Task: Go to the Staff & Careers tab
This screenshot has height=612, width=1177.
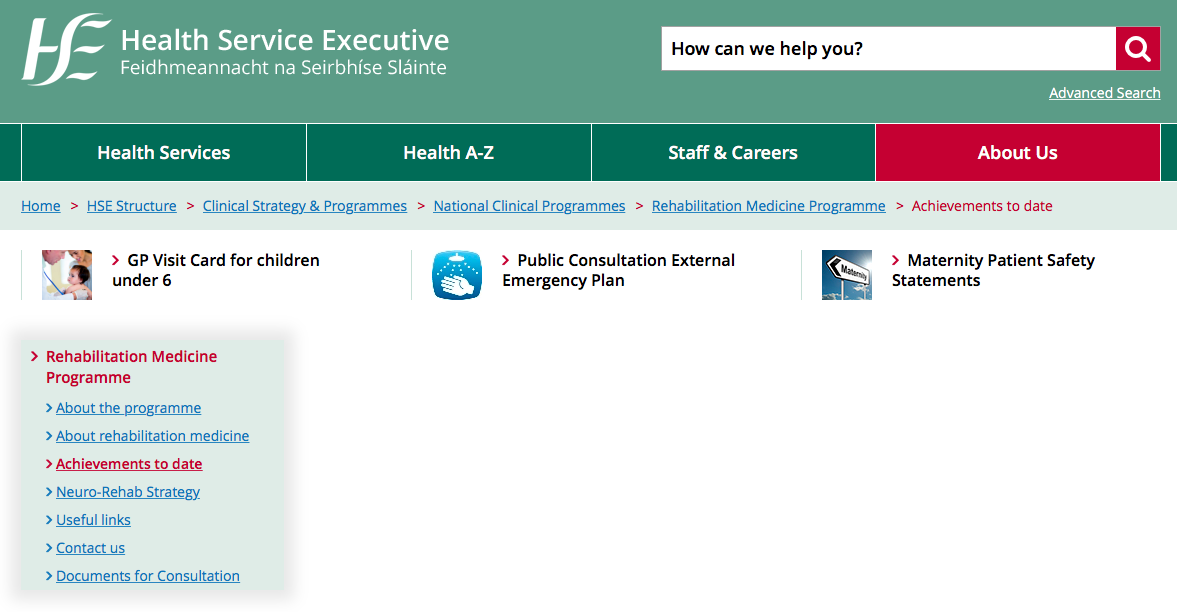Action: pos(733,153)
